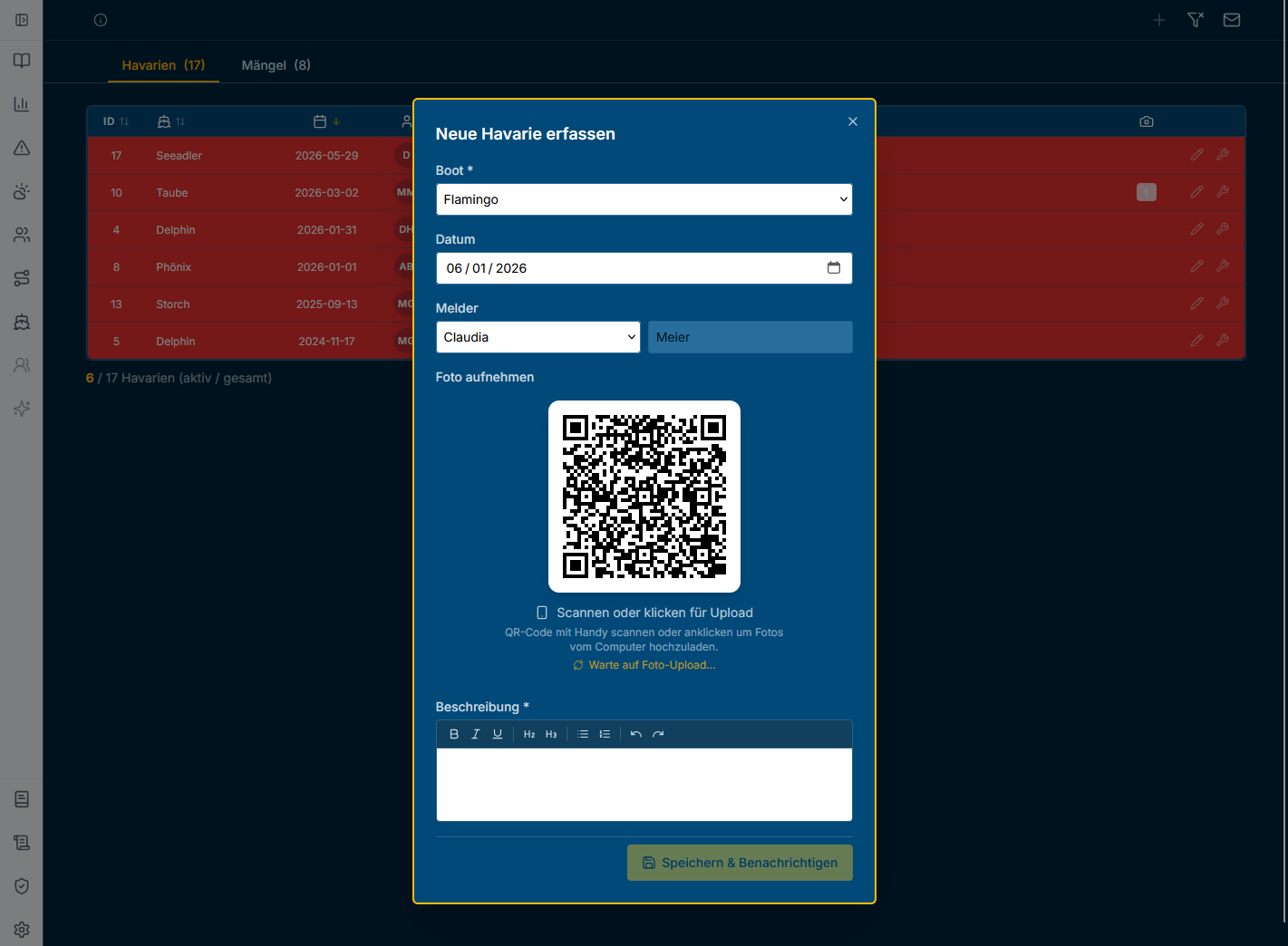Open repair wrench for Seeadler row

click(1222, 155)
